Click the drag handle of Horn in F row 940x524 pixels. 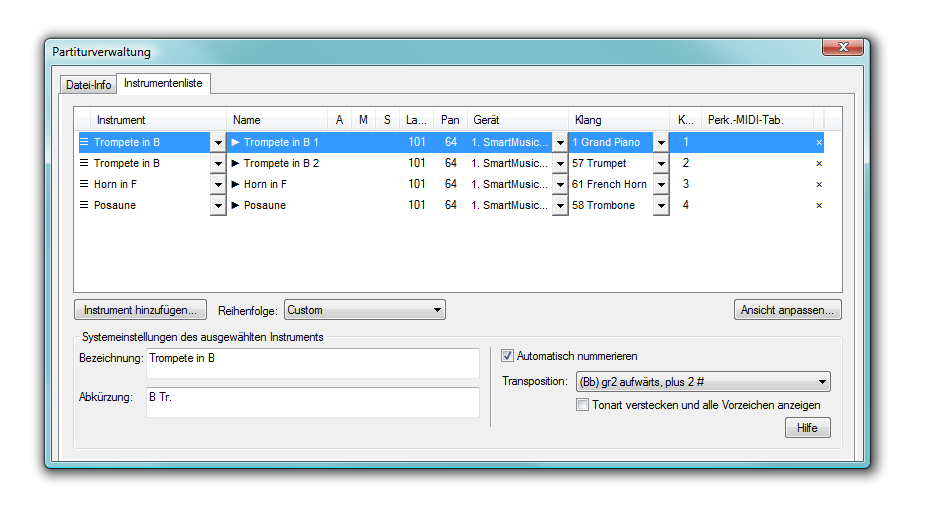[x=84, y=184]
